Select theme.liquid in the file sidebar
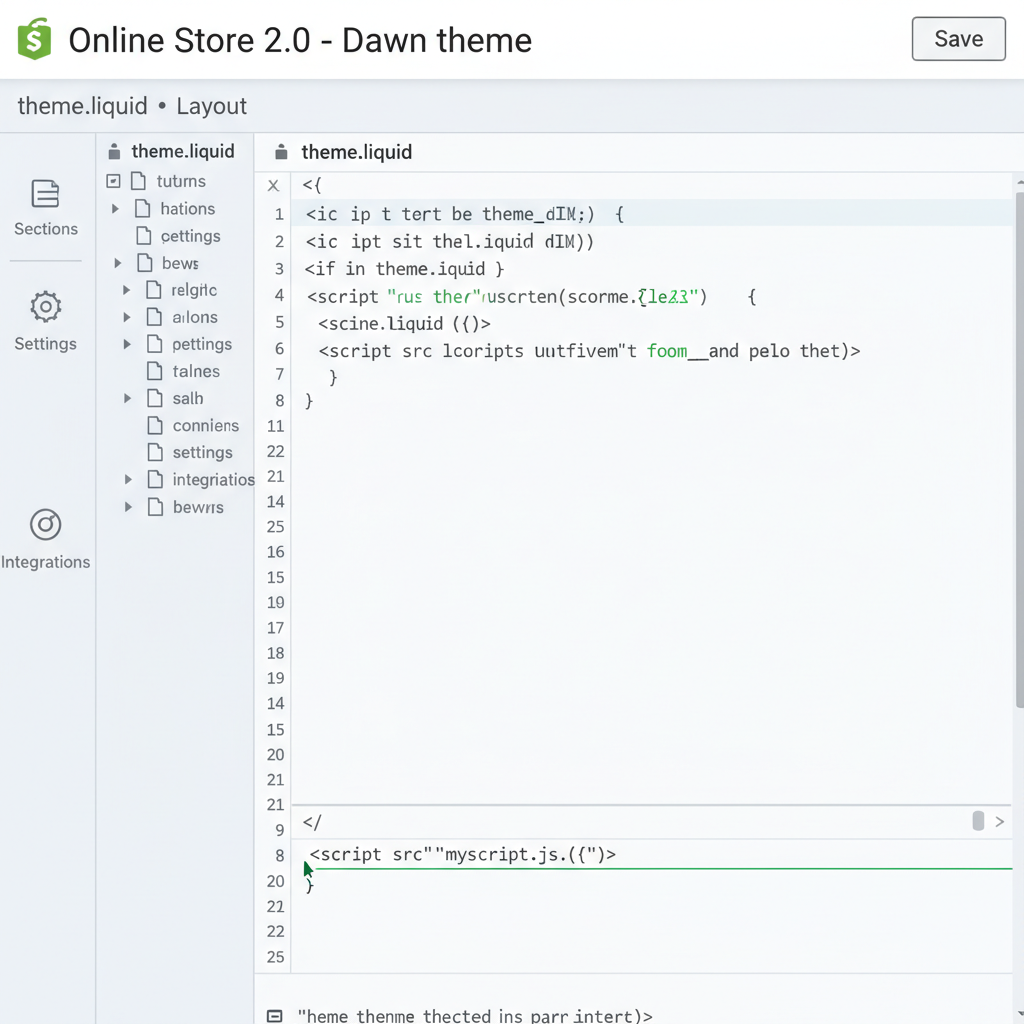1024x1024 pixels. pos(183,152)
